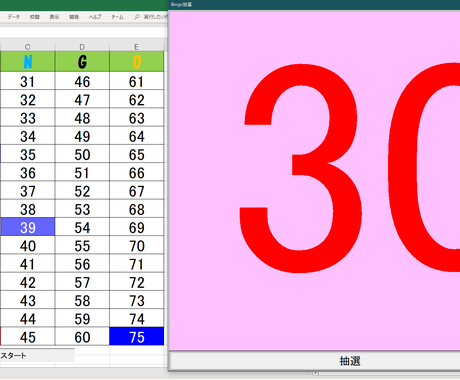Select cell with number 62
The height and width of the screenshot is (380, 460).
[x=137, y=100]
